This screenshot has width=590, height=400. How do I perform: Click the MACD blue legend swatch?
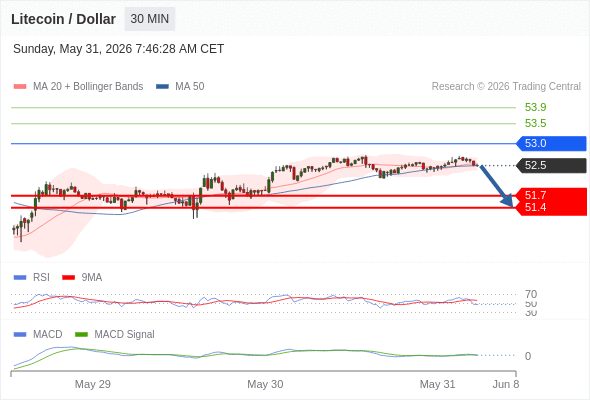tap(20, 335)
